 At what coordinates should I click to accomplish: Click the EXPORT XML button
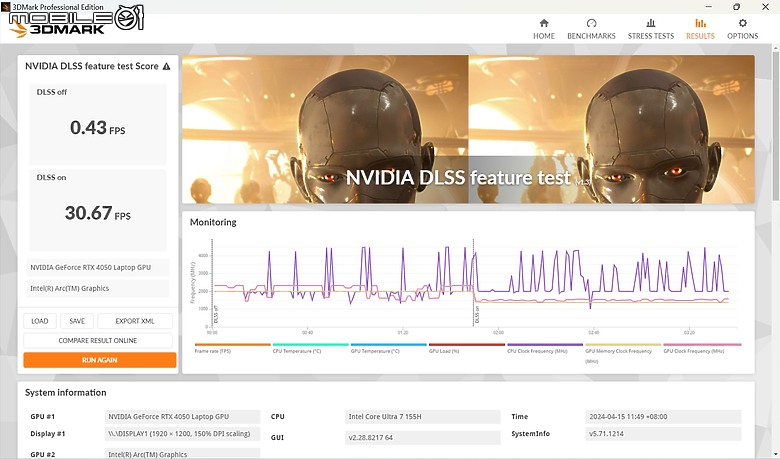135,321
